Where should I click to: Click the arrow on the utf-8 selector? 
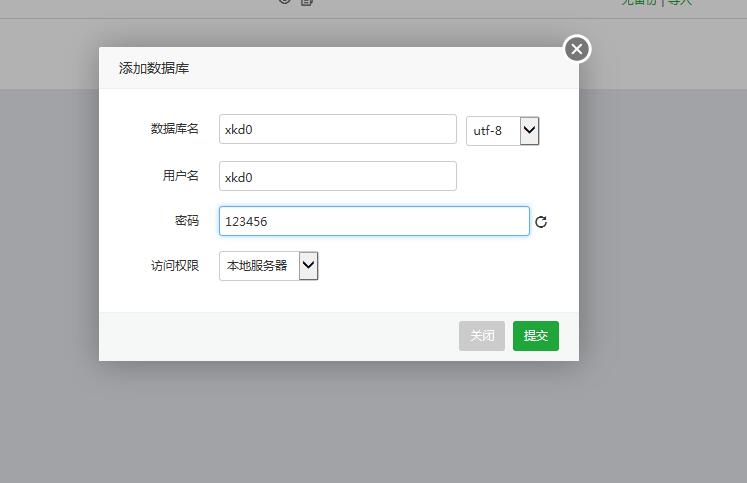529,130
